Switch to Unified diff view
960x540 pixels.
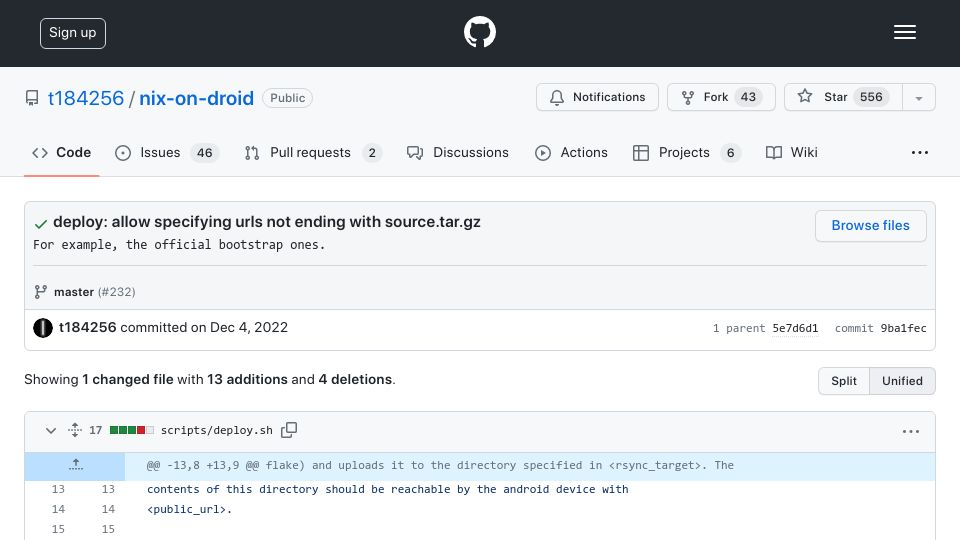click(x=902, y=381)
